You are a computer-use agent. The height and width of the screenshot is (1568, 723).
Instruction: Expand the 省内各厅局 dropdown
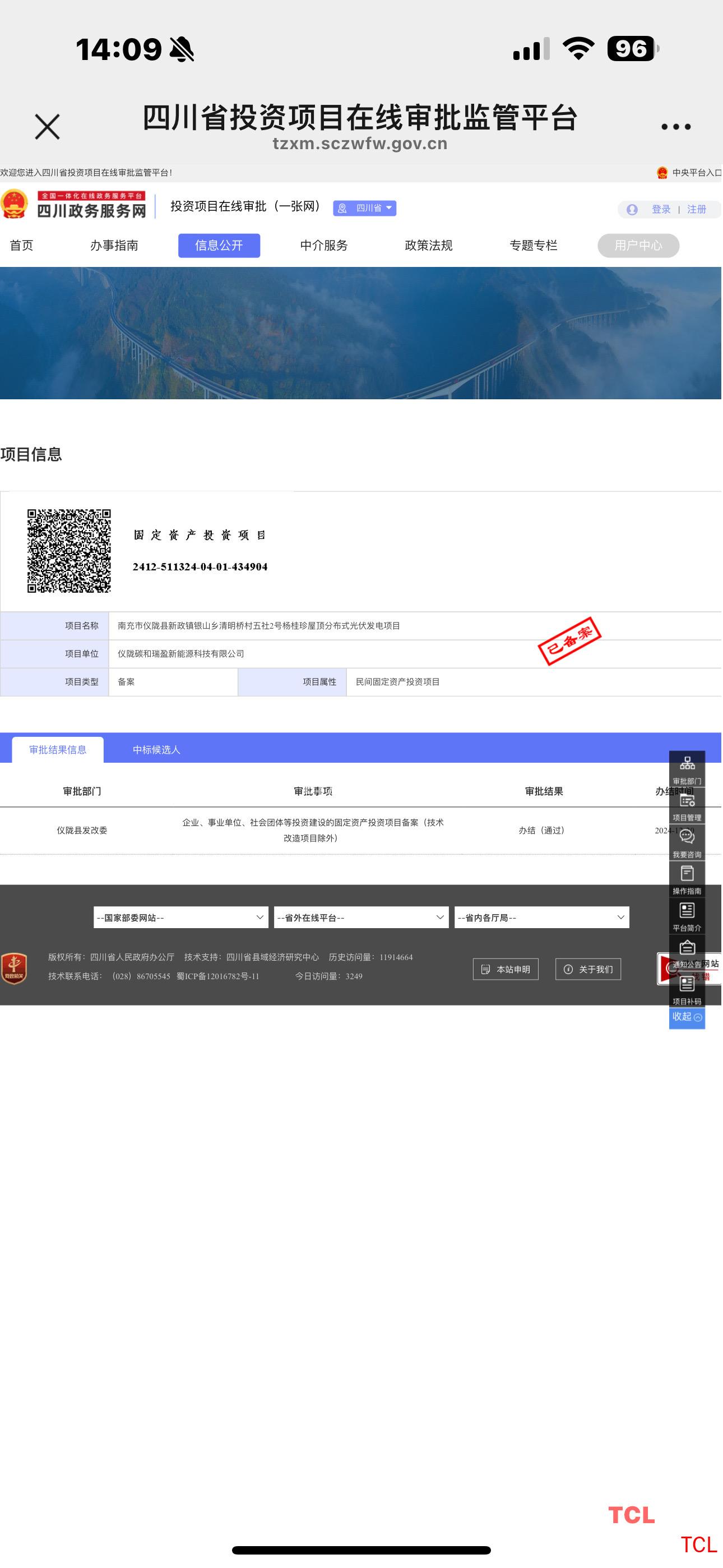pyautogui.click(x=541, y=917)
